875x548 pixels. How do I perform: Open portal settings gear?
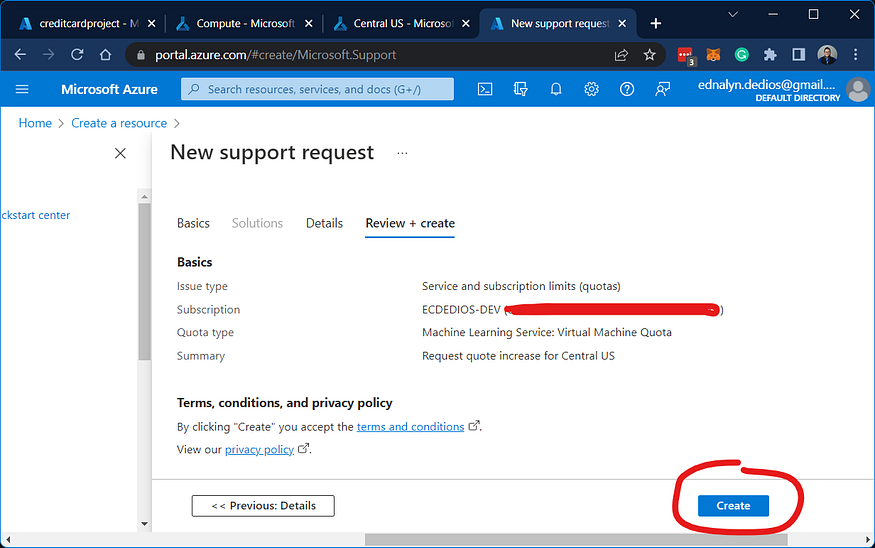pos(592,89)
